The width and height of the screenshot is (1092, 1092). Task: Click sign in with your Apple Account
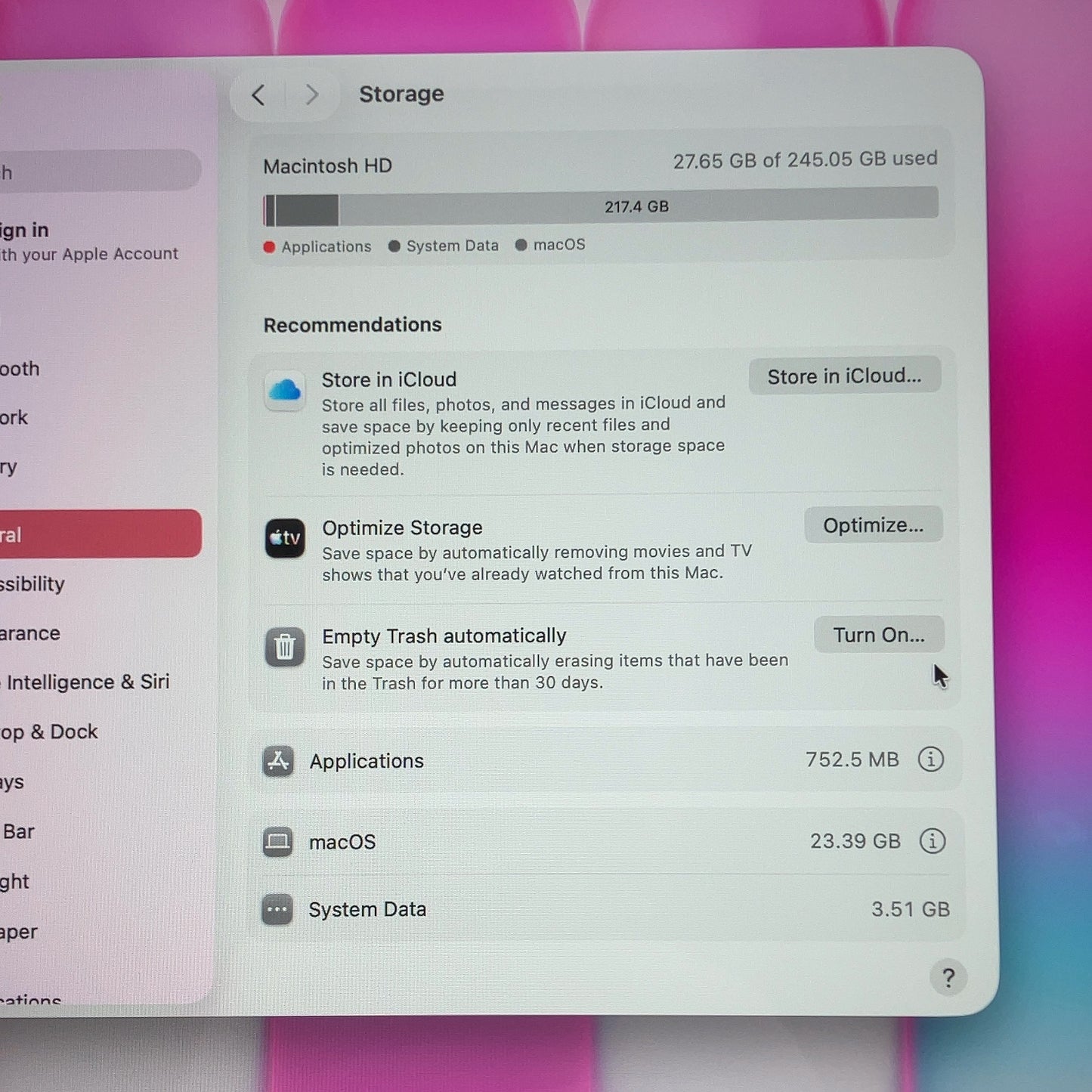(x=89, y=242)
